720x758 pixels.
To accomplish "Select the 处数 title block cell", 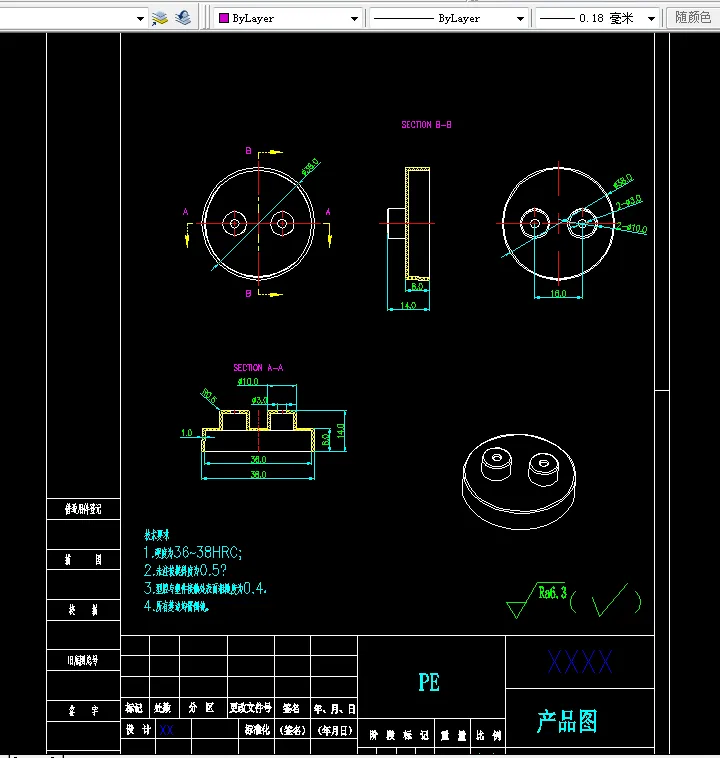I will (x=163, y=708).
